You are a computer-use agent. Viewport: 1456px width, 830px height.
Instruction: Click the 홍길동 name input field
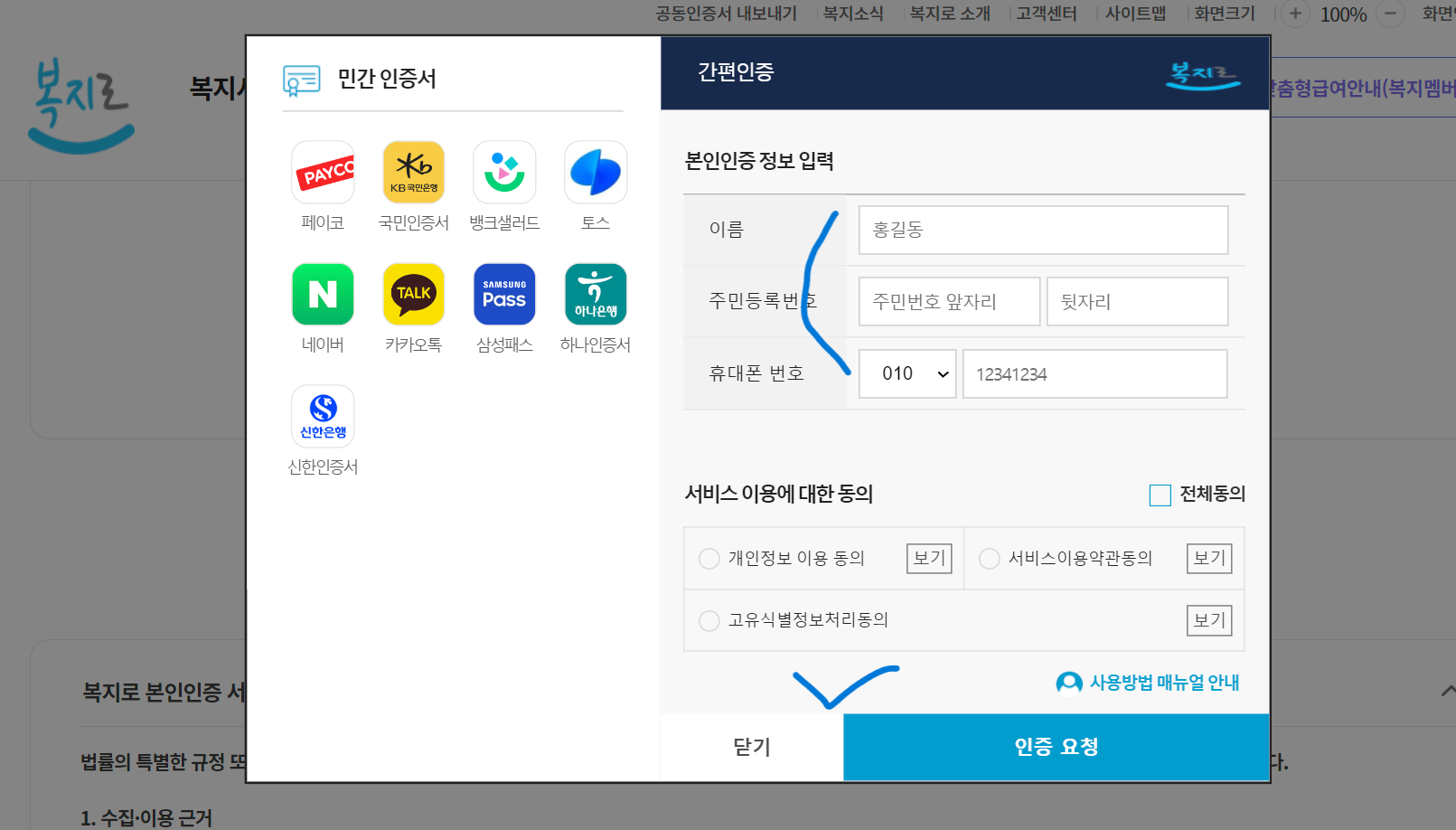click(x=1042, y=230)
